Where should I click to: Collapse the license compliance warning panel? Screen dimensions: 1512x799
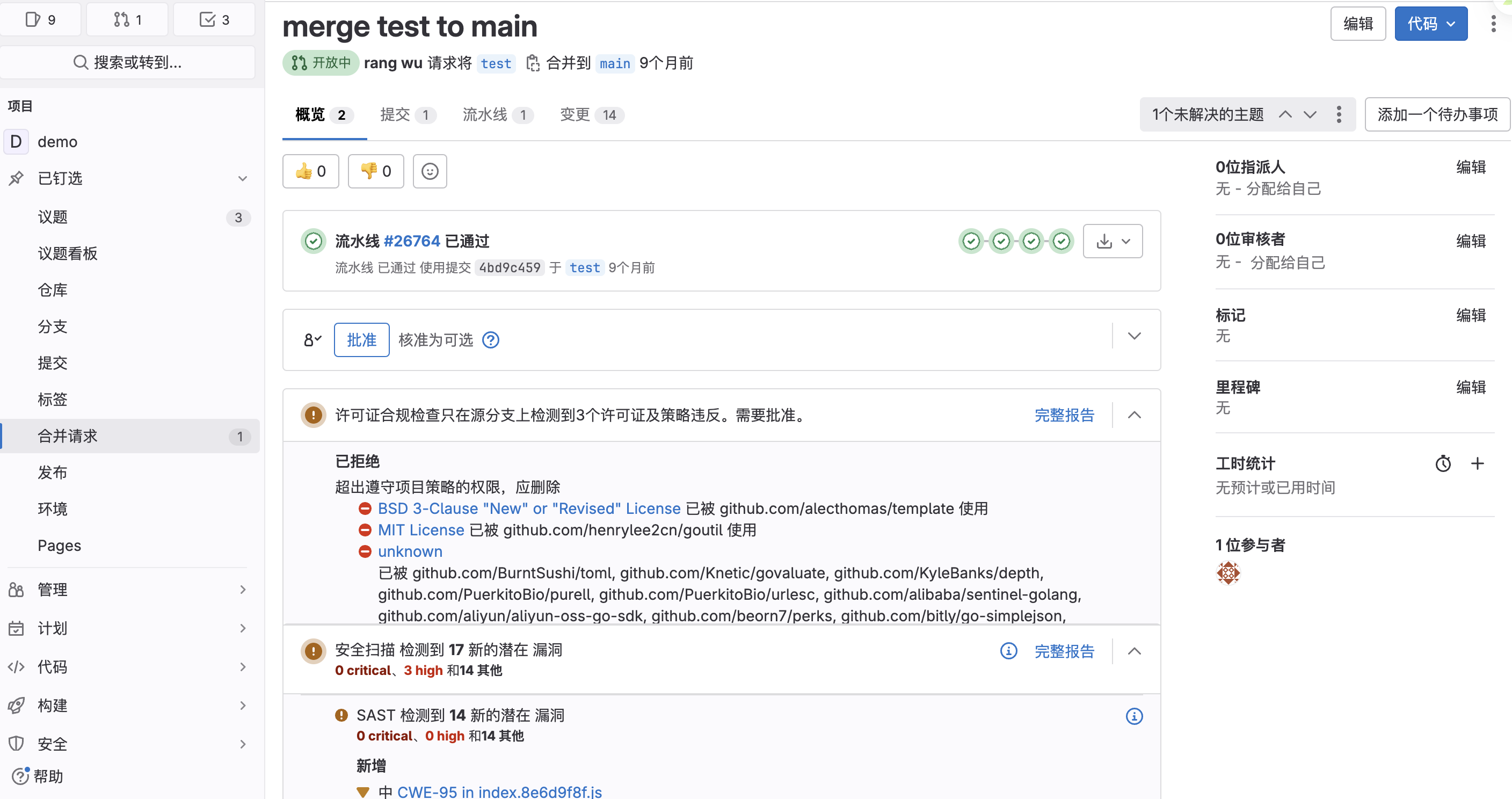point(1133,415)
